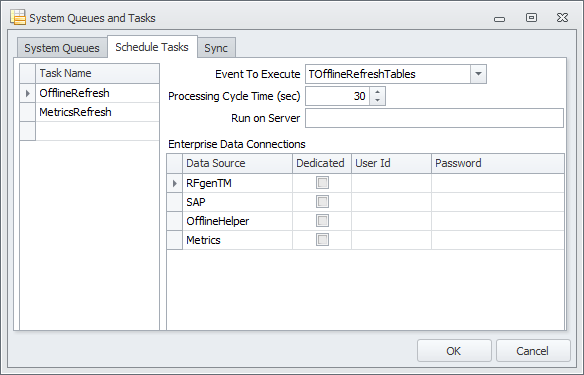This screenshot has width=584, height=375.
Task: Cancel the dialog
Action: click(x=533, y=351)
